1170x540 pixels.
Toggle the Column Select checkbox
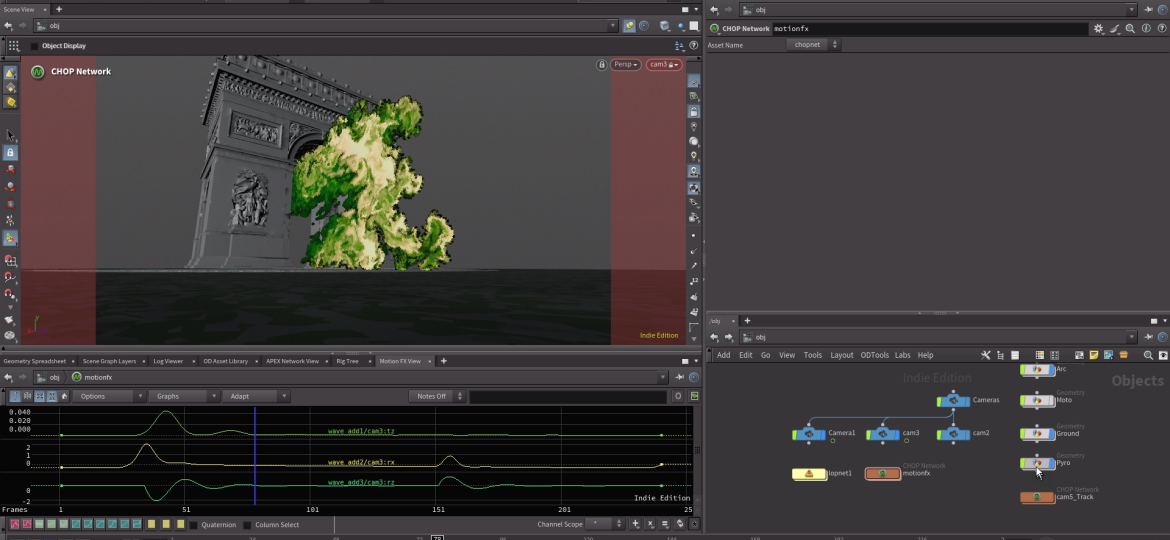(x=248, y=524)
